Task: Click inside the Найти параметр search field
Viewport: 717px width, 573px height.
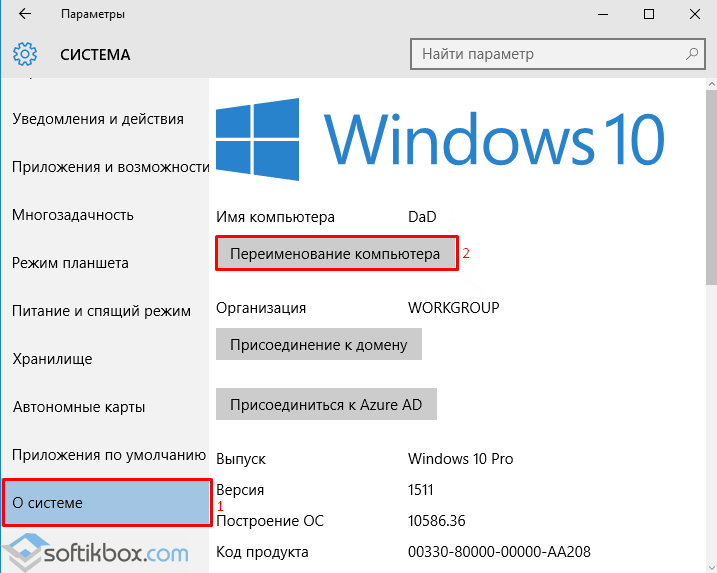Action: (x=550, y=54)
